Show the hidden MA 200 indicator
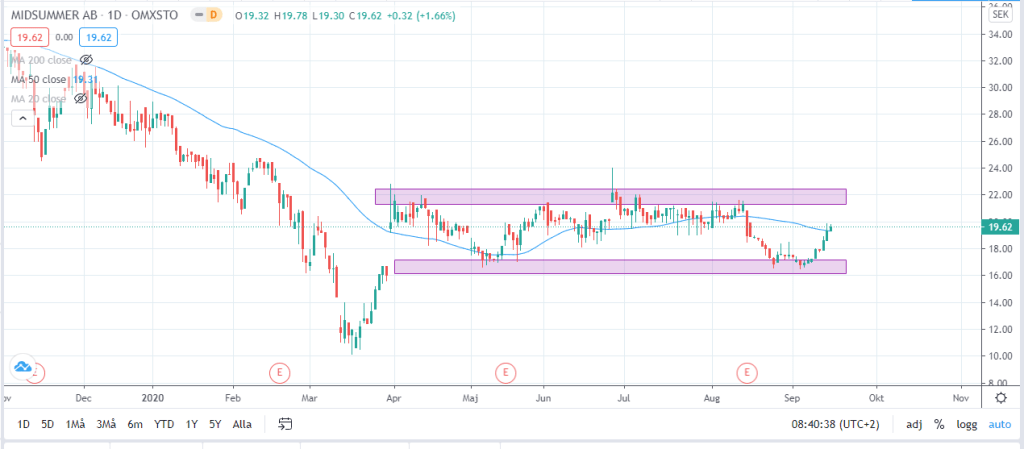 (x=86, y=60)
